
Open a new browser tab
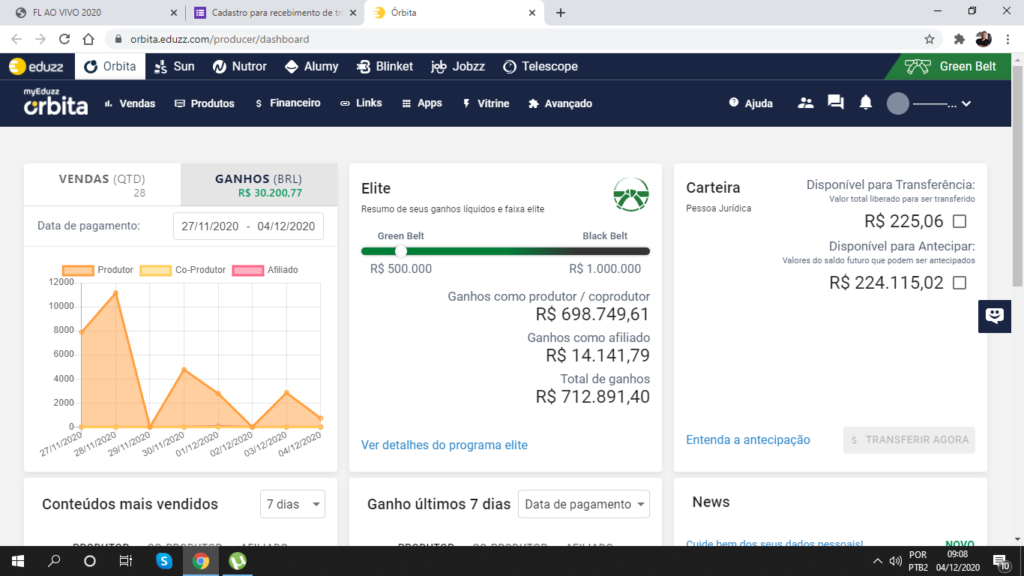(x=560, y=12)
